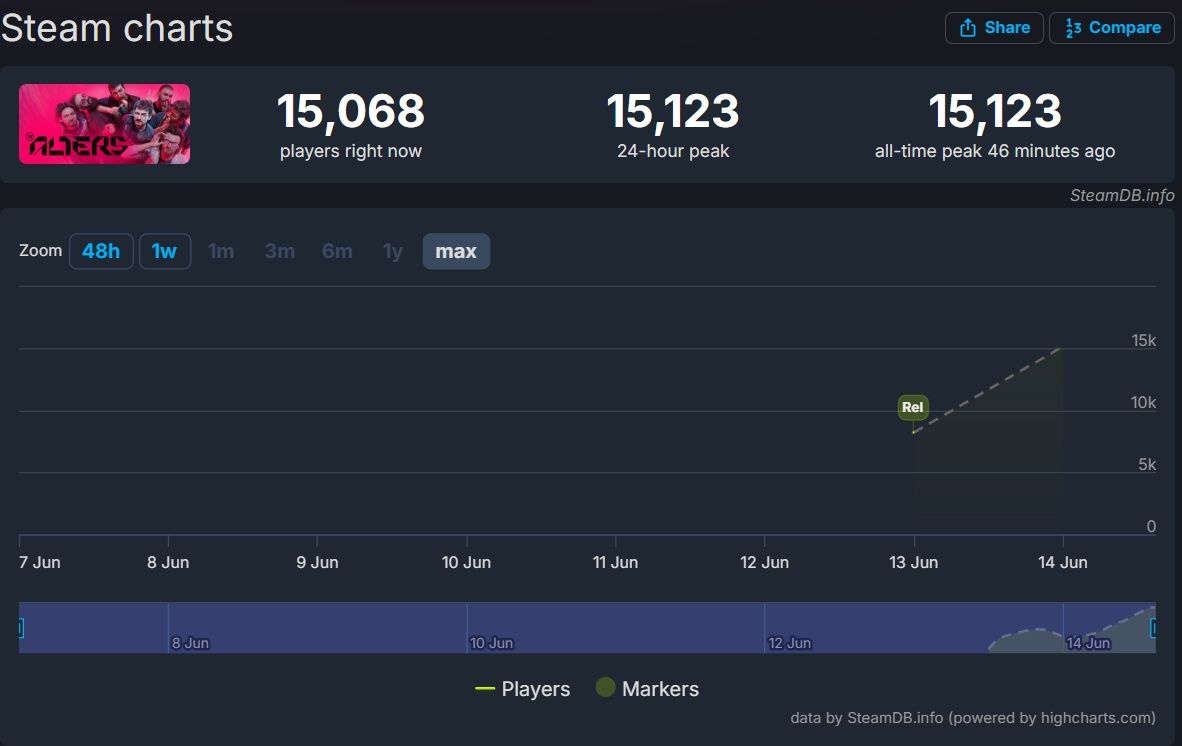Click the olive Markers circle icon
The width and height of the screenshot is (1182, 746).
[605, 688]
